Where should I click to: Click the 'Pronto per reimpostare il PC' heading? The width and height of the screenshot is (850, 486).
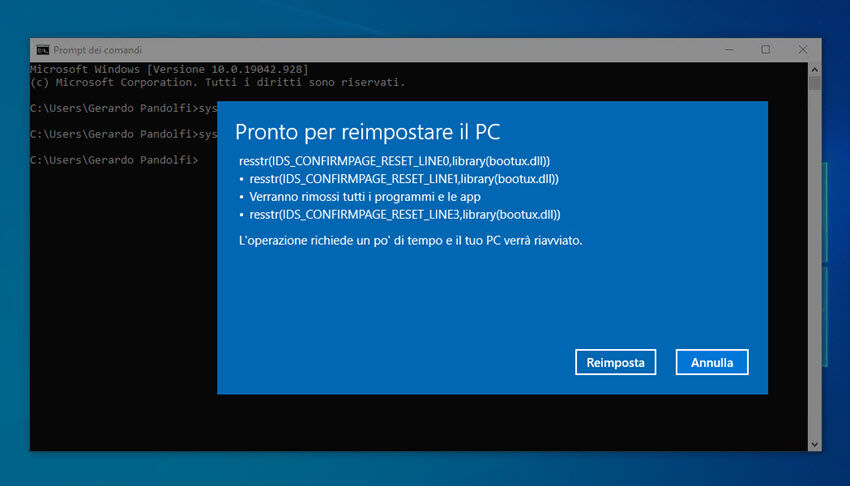pyautogui.click(x=368, y=132)
